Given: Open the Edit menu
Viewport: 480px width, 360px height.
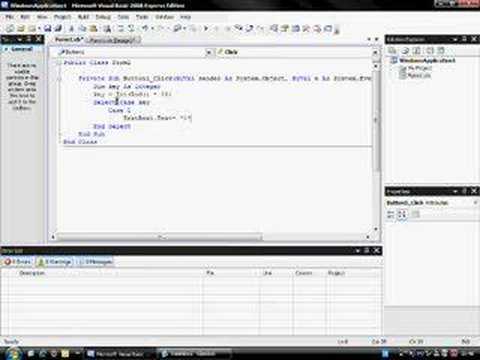Looking at the screenshot, I should pos(25,17).
